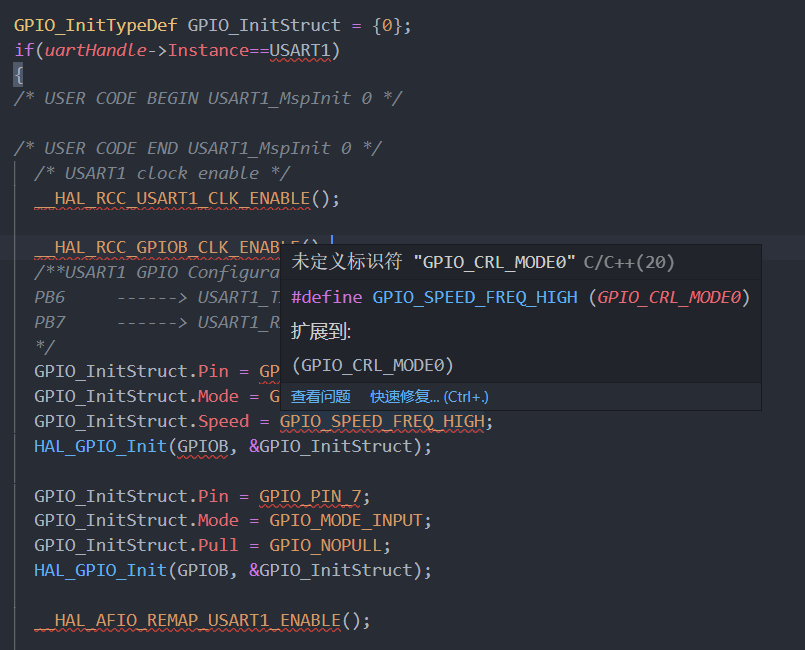Click the second HAL_GPIO_Init function call
Viewport: 805px width, 650px height.
click(x=101, y=570)
